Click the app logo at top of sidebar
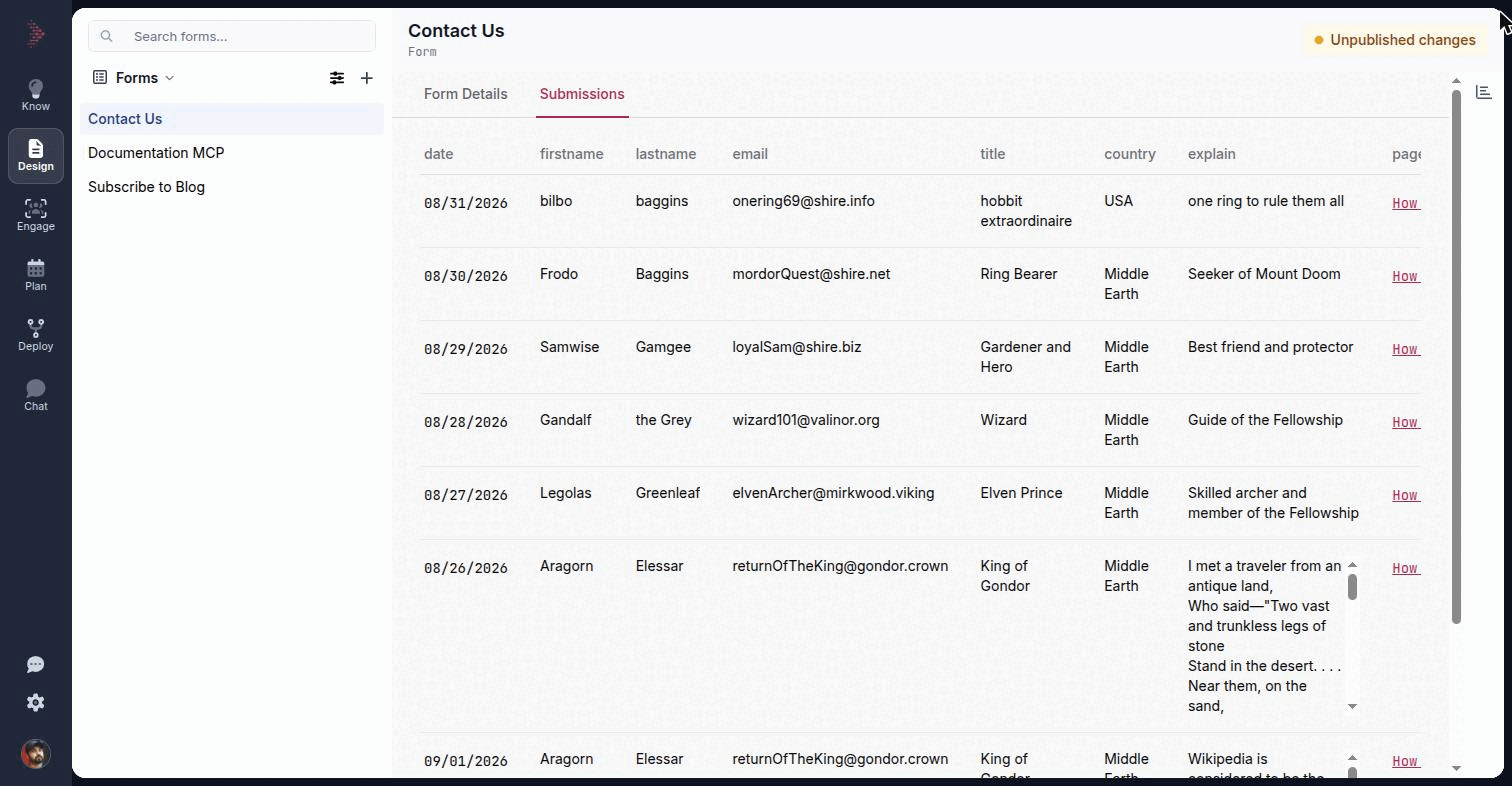The height and width of the screenshot is (786, 1512). [x=36, y=35]
